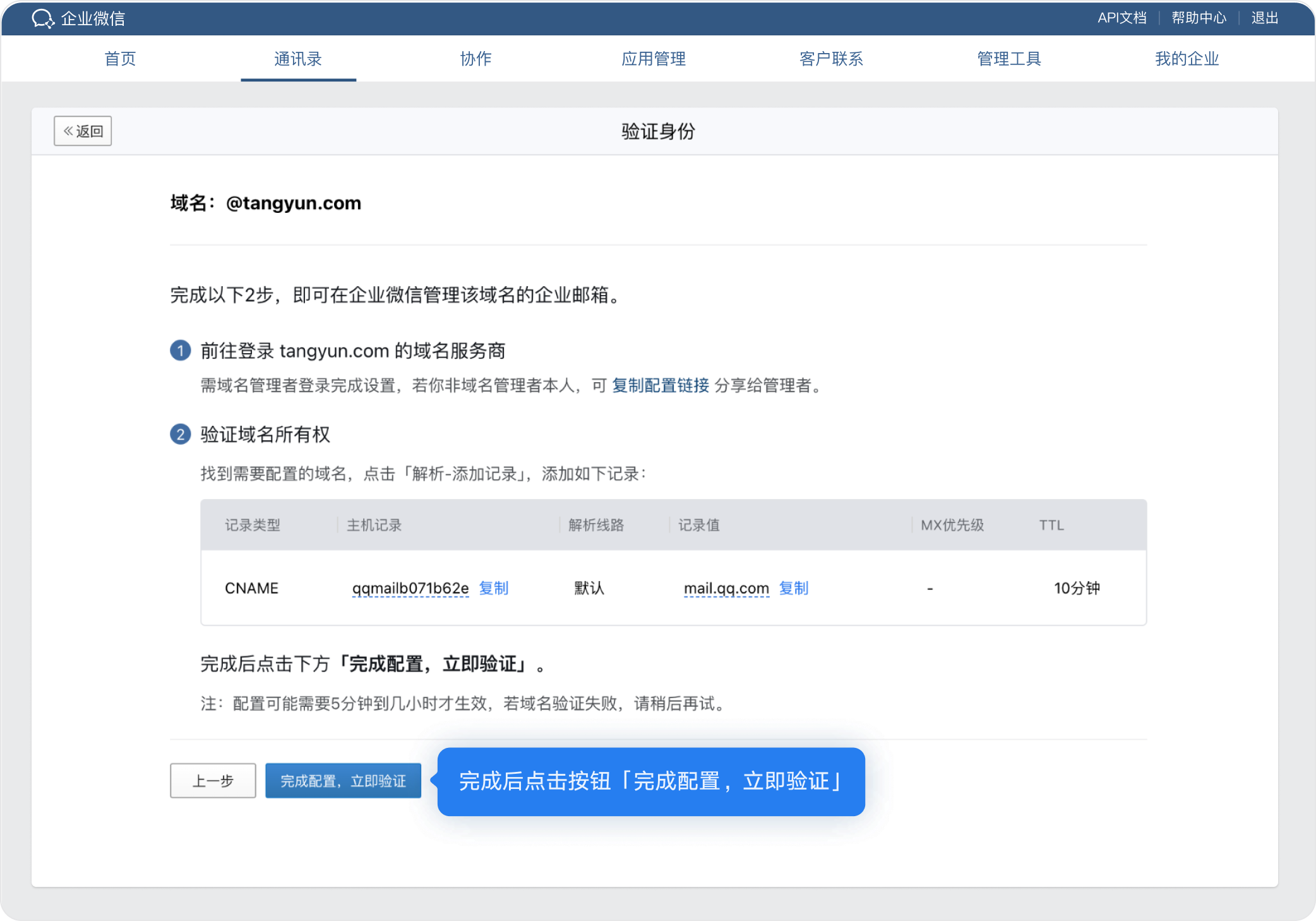This screenshot has height=921, width=1316.
Task: Click the step 1 circle icon
Action: [181, 351]
